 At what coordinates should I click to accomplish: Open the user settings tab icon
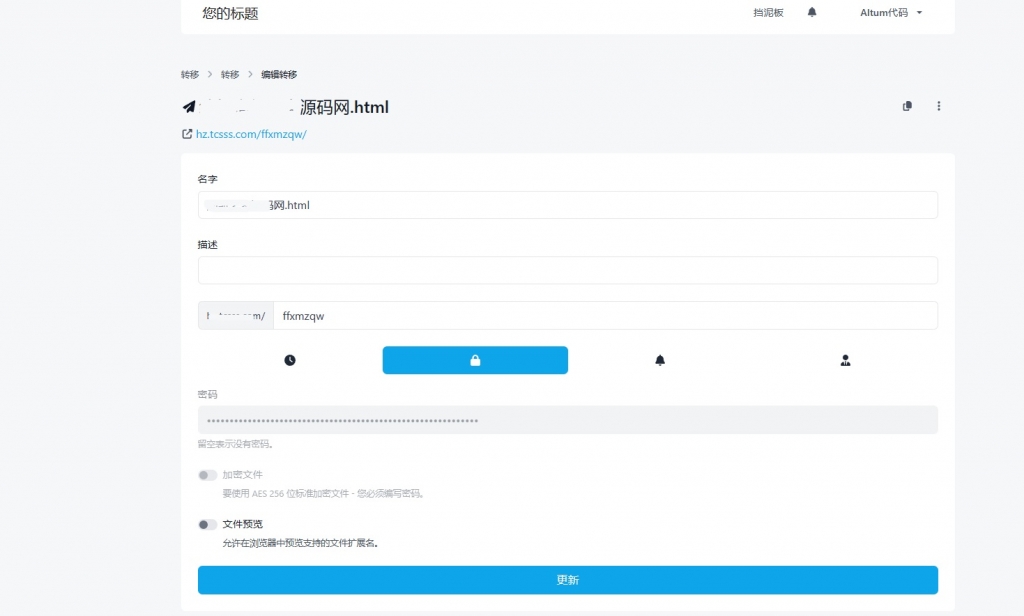tap(845, 360)
